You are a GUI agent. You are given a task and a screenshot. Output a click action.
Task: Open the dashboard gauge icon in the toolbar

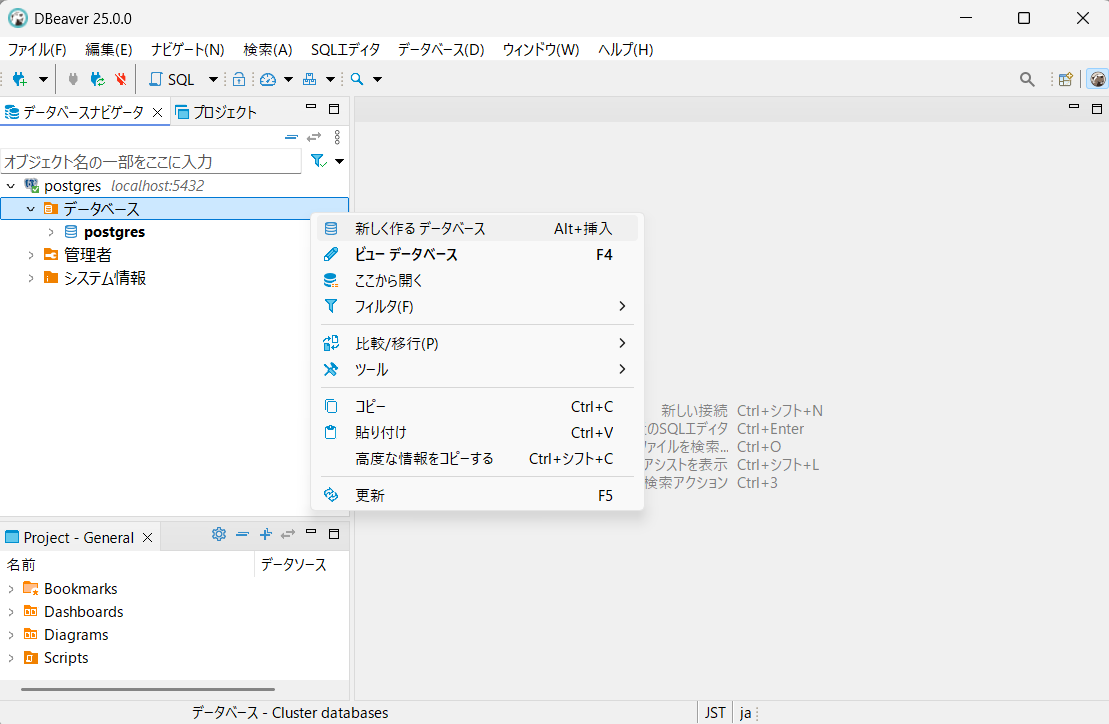click(267, 79)
